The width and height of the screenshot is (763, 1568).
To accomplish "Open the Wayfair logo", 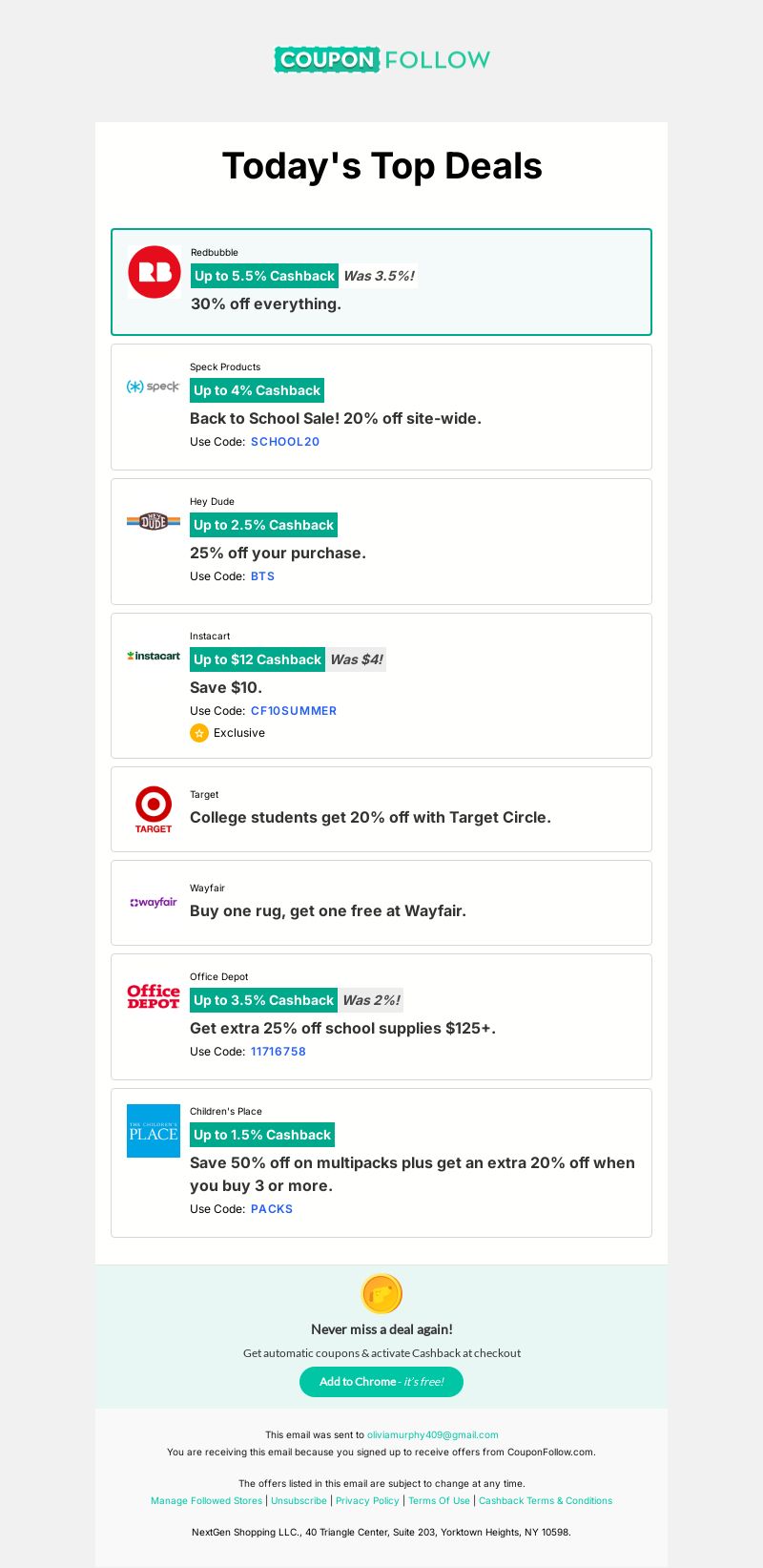I will [x=154, y=902].
